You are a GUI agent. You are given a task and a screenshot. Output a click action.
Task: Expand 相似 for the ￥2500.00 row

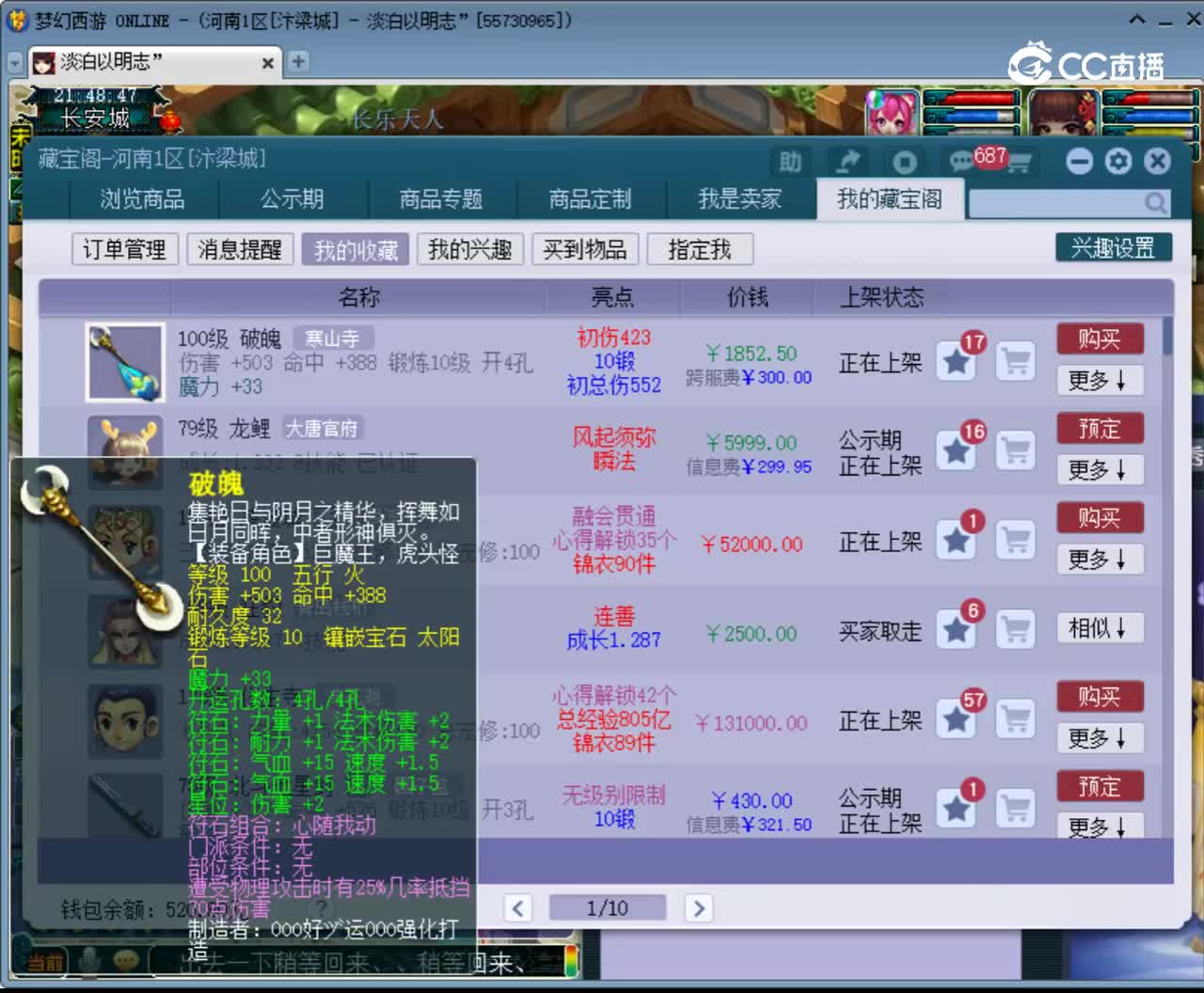(x=1099, y=628)
